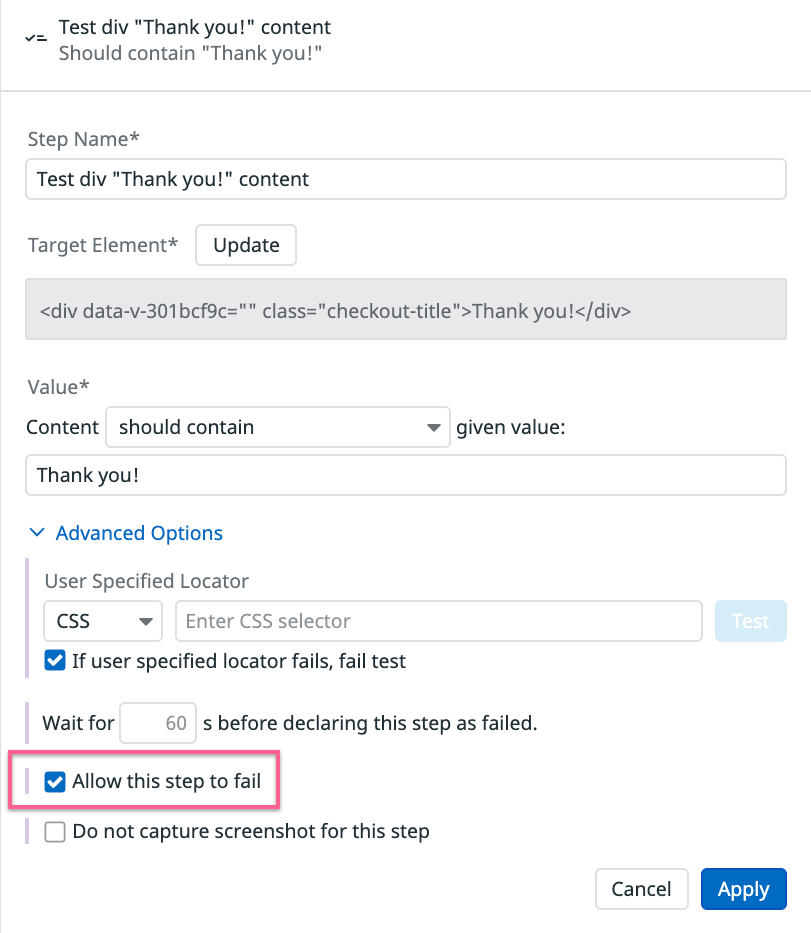Click the Update button for Target Element
Image resolution: width=811 pixels, height=933 pixels.
245,245
